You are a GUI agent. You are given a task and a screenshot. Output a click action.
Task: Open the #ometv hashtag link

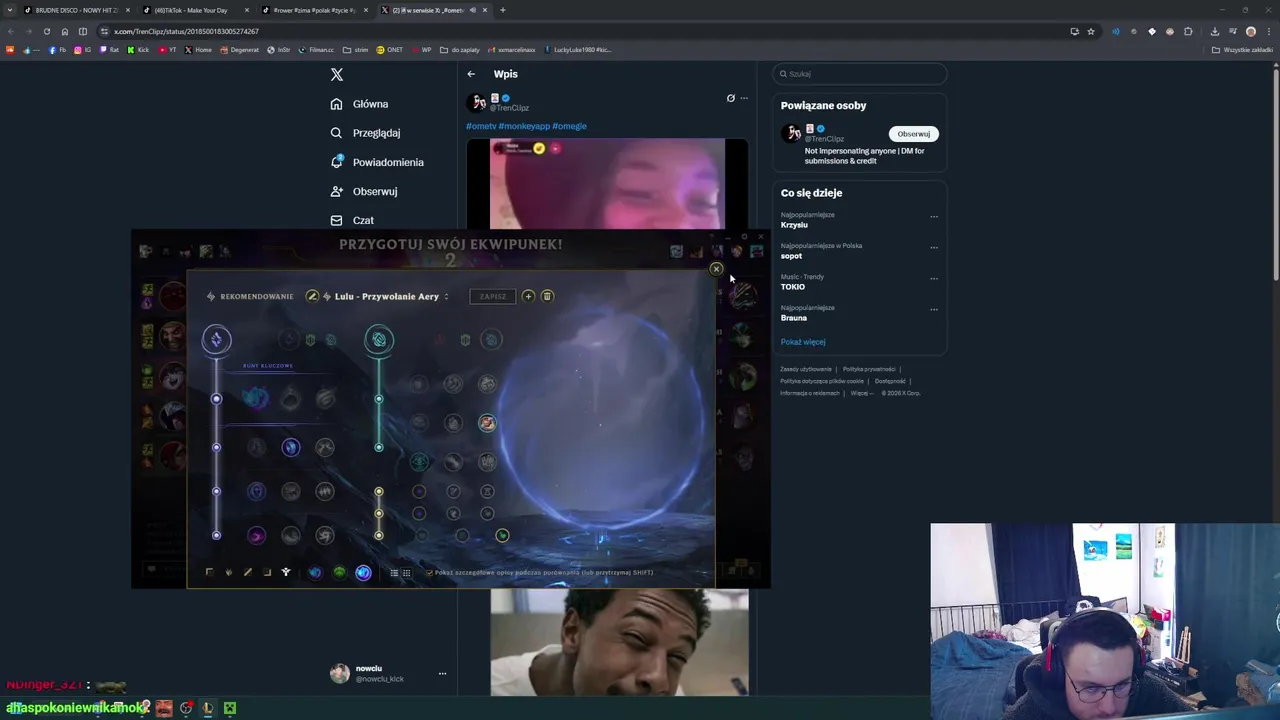point(481,126)
